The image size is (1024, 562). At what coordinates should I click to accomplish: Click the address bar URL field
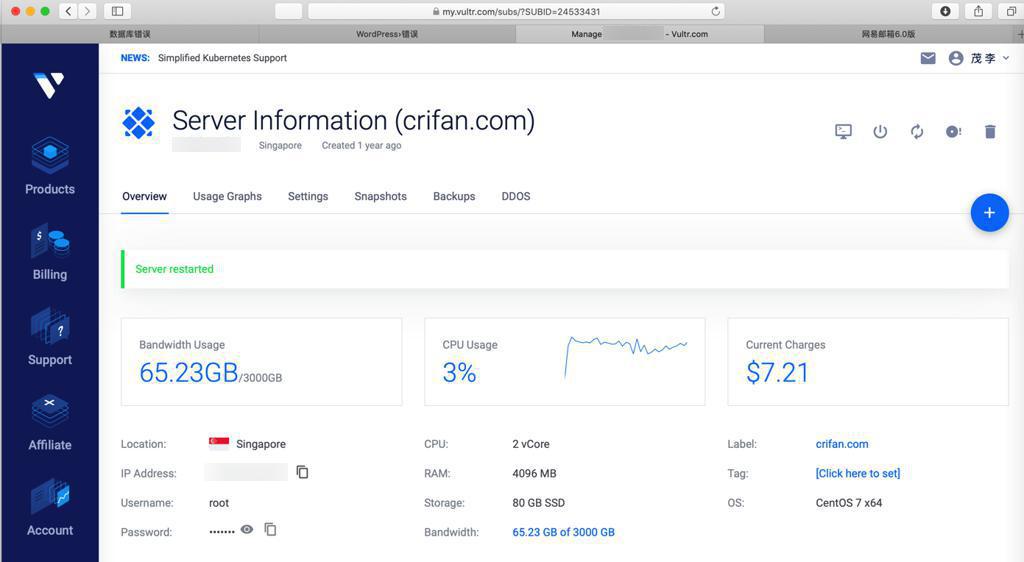click(x=516, y=11)
